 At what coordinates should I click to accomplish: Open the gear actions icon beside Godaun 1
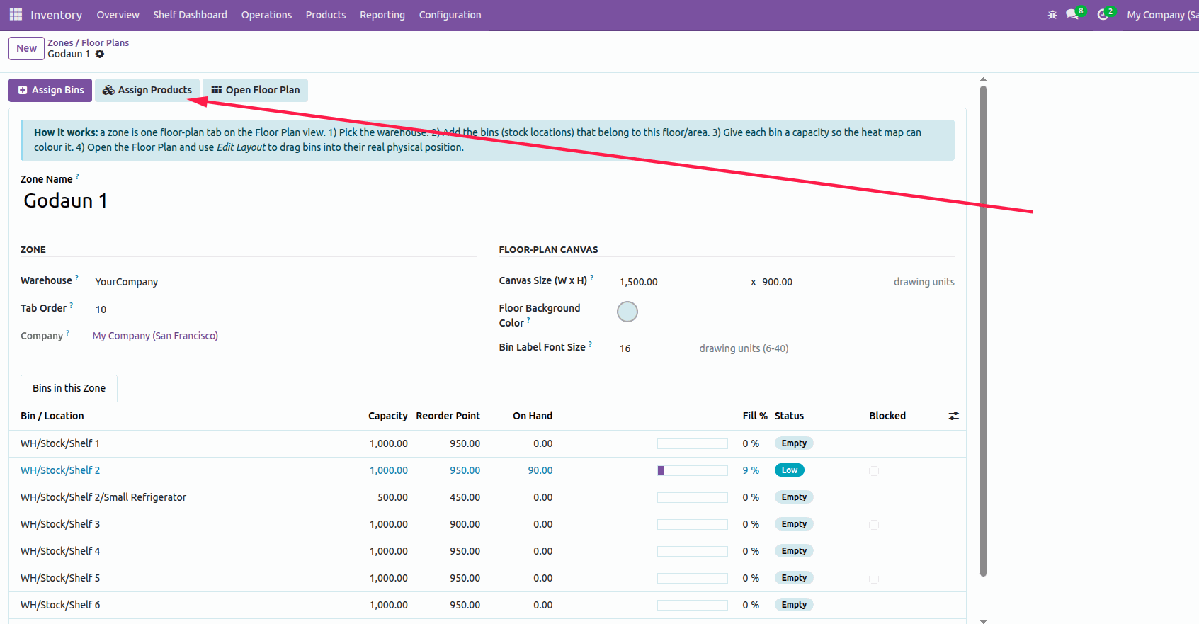click(99, 54)
